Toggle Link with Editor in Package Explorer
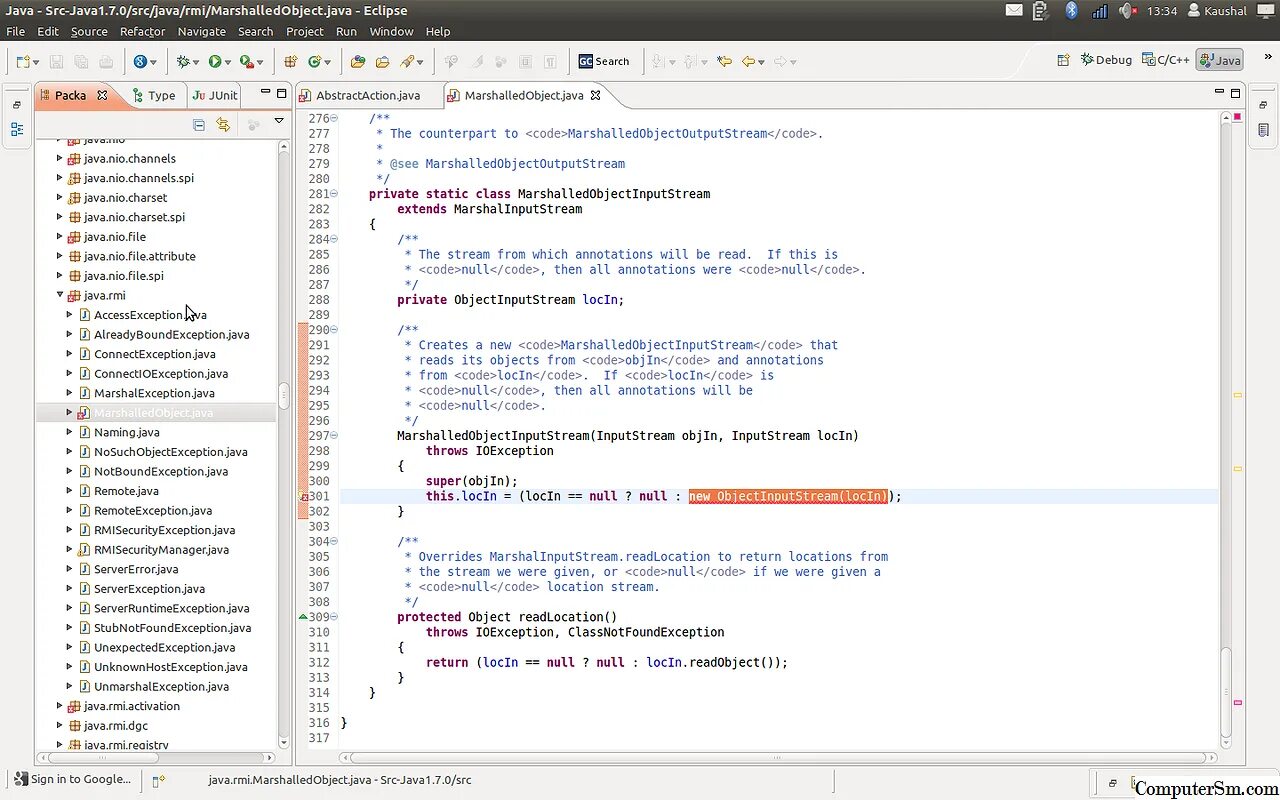The height and width of the screenshot is (800, 1280). click(x=223, y=125)
